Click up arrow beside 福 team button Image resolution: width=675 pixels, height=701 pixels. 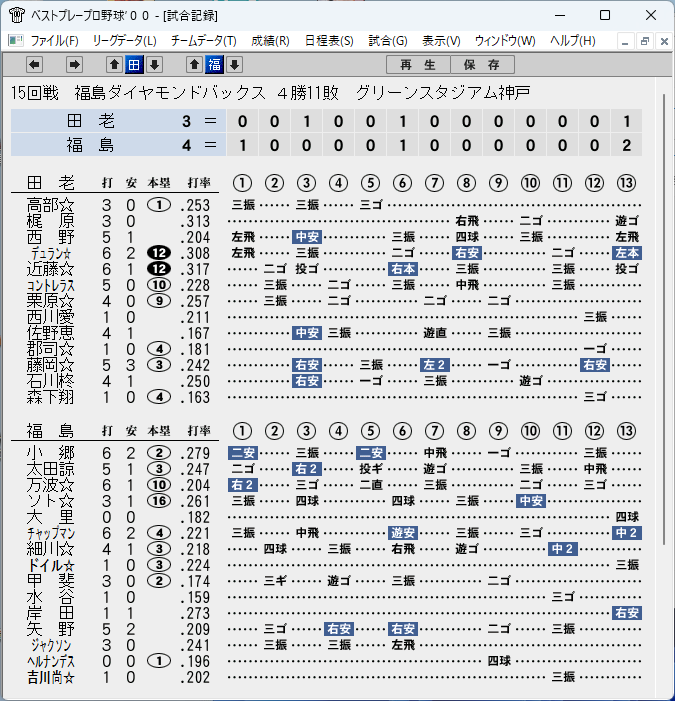[x=194, y=65]
